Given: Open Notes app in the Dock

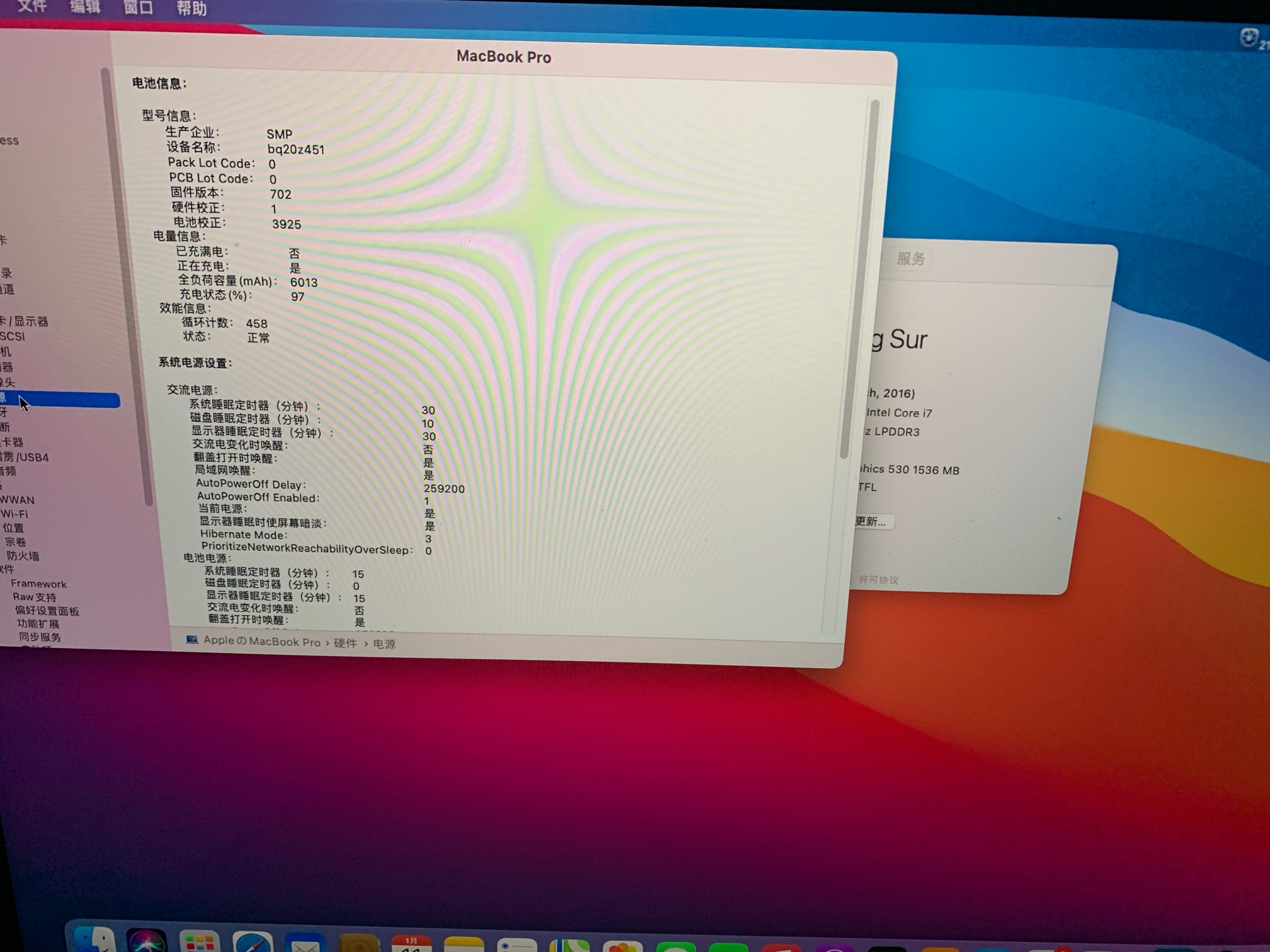Looking at the screenshot, I should click(464, 944).
